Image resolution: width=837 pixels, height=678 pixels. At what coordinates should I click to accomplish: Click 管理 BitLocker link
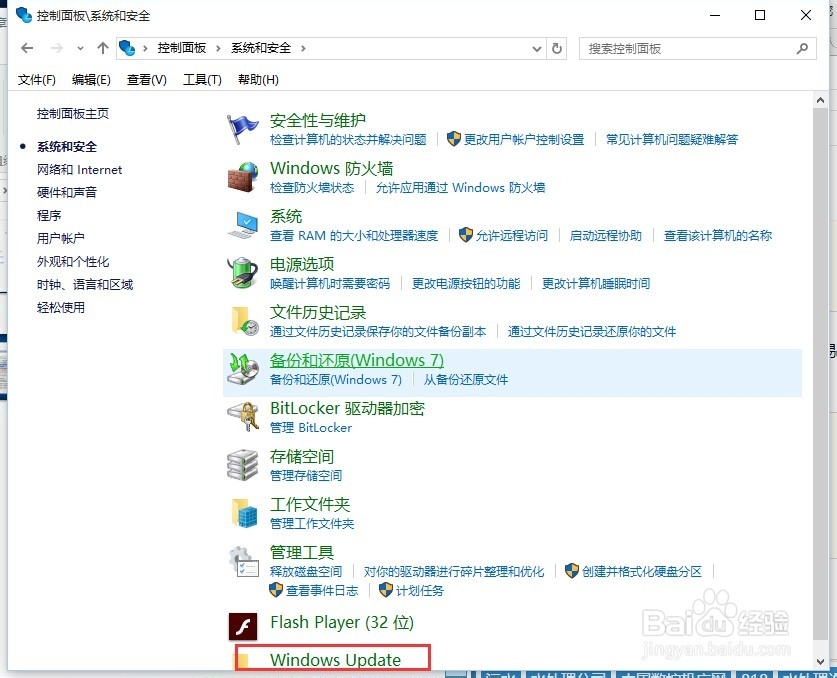tap(311, 428)
